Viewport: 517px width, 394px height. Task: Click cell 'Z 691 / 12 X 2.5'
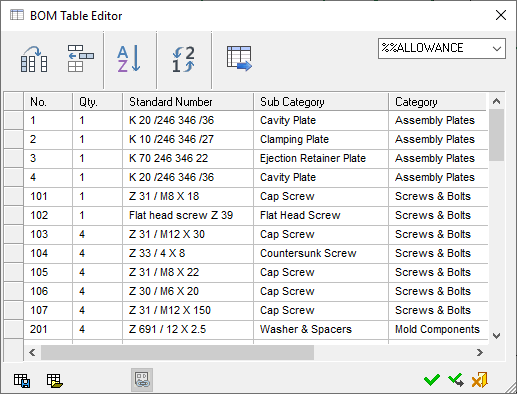pyautogui.click(x=188, y=329)
